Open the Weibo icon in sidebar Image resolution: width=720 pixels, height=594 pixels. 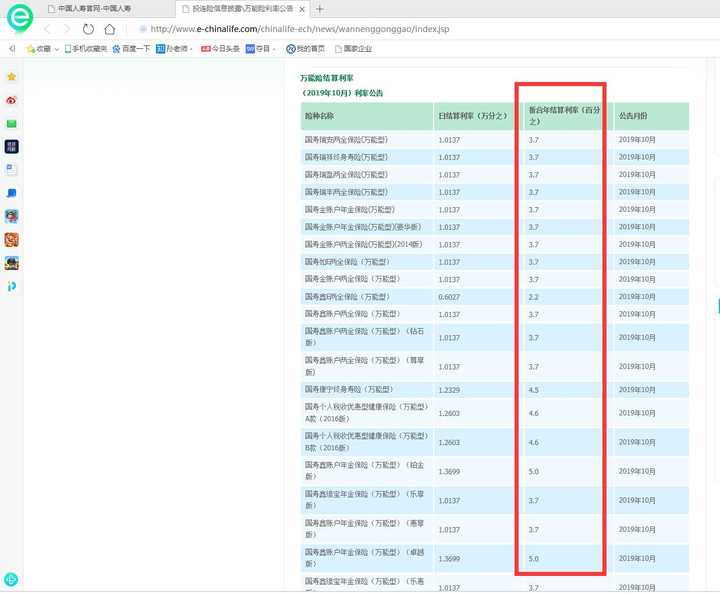(11, 100)
